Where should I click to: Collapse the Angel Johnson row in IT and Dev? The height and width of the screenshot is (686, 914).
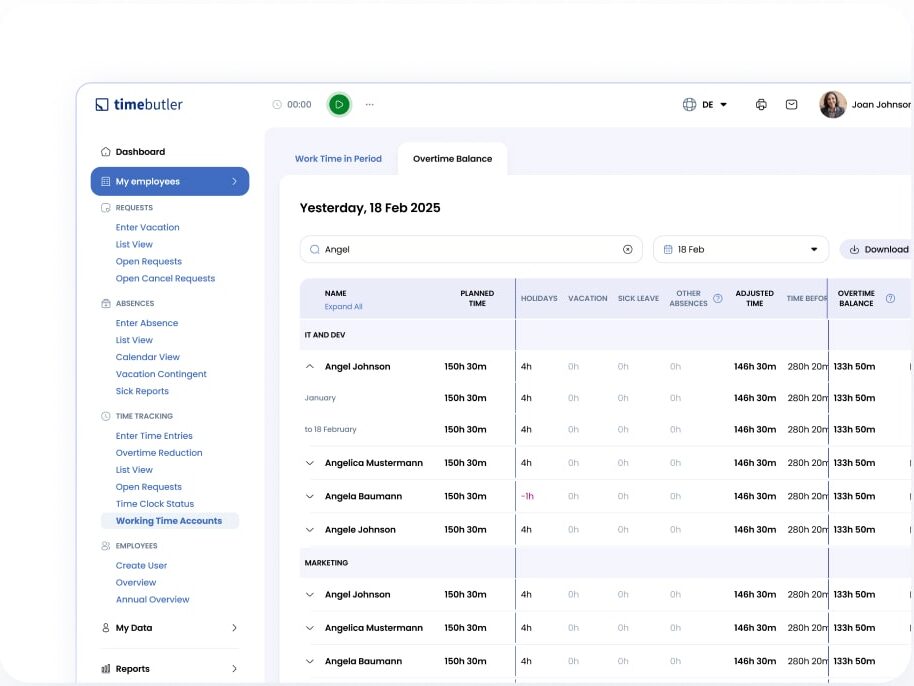pyautogui.click(x=310, y=367)
